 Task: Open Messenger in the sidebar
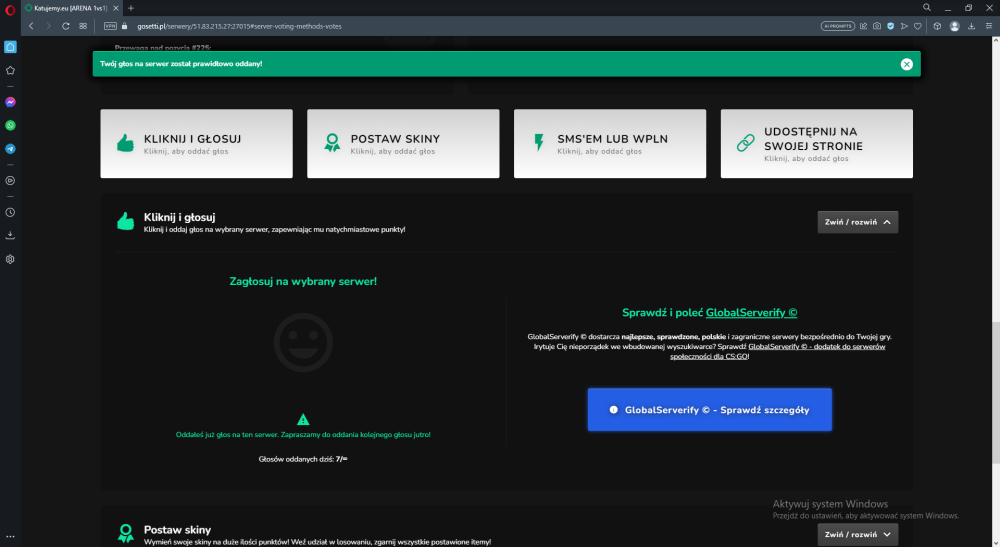click(10, 102)
